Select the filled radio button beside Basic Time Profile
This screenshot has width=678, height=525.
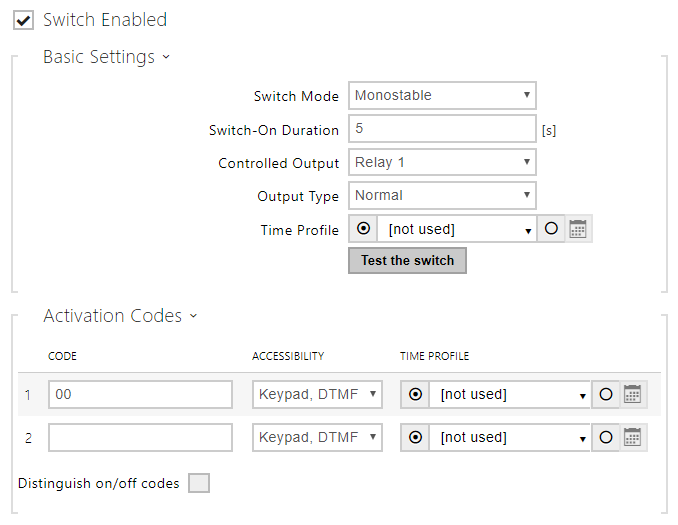(363, 229)
